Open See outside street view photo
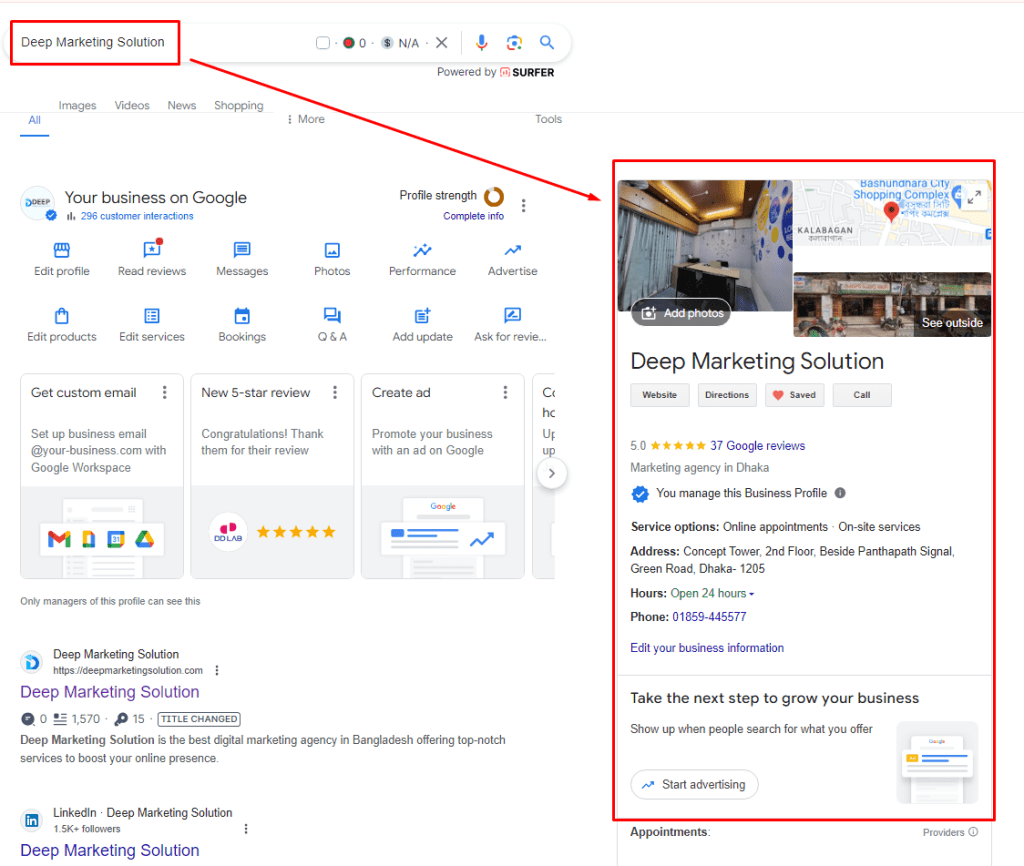Image resolution: width=1024 pixels, height=866 pixels. (x=892, y=304)
